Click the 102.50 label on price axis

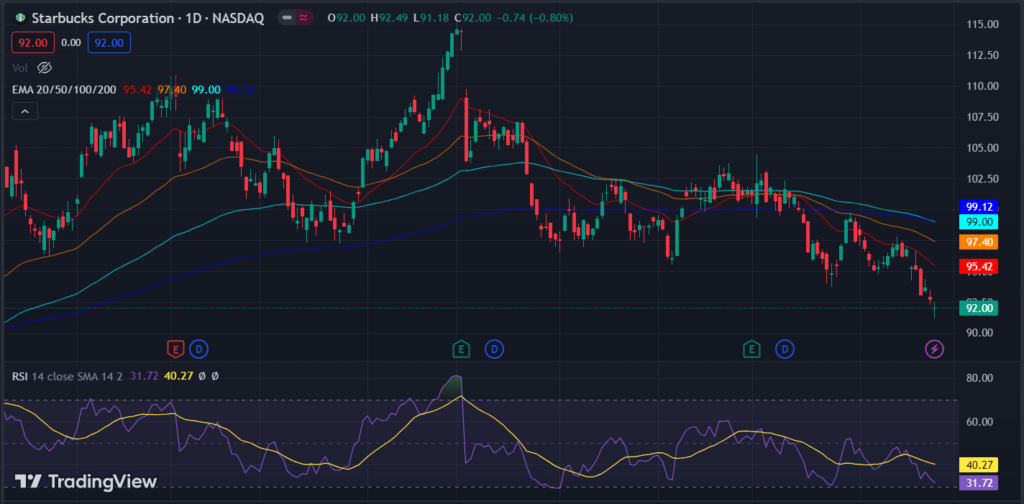tap(982, 178)
